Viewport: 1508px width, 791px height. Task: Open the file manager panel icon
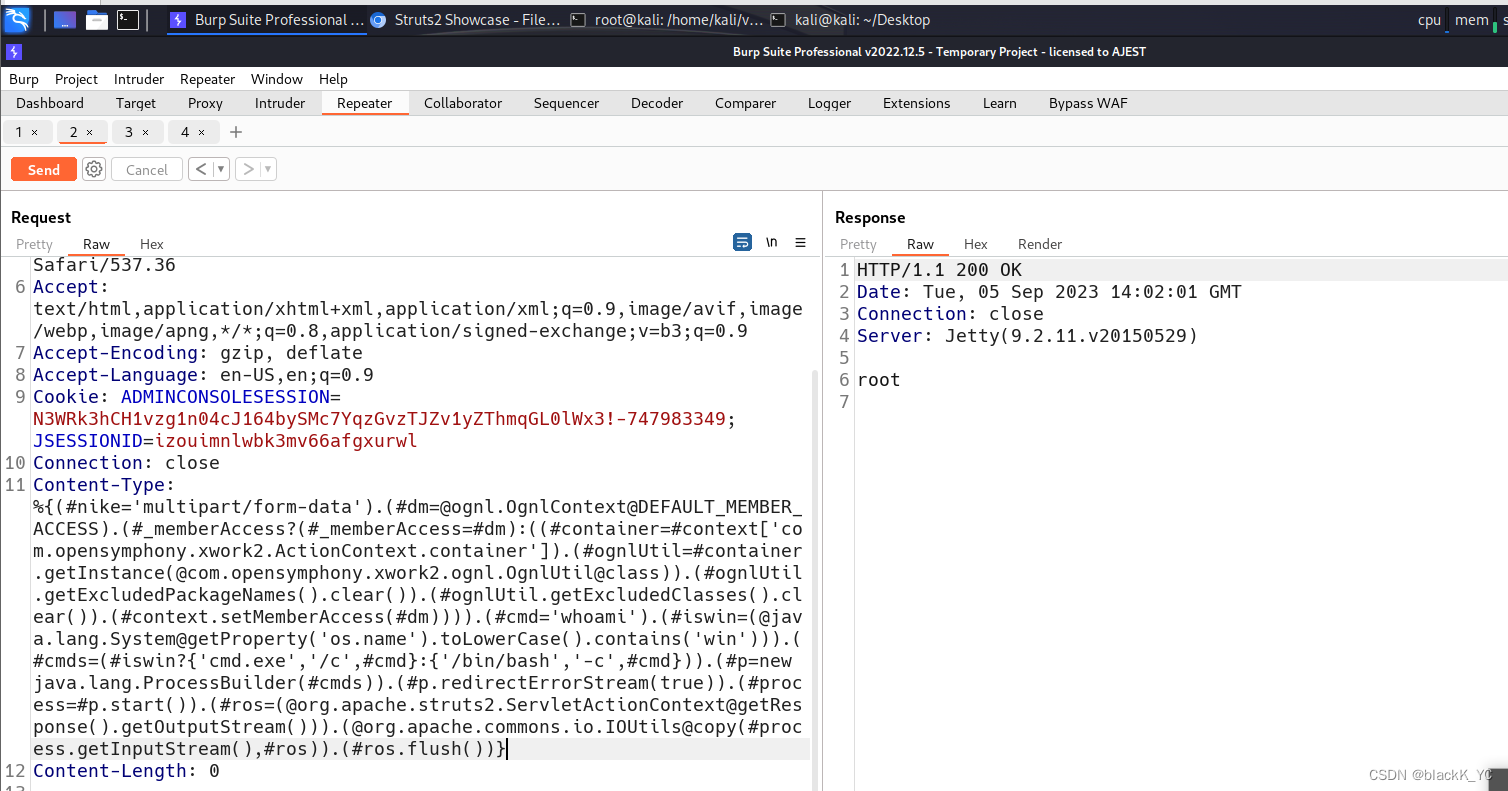point(96,19)
